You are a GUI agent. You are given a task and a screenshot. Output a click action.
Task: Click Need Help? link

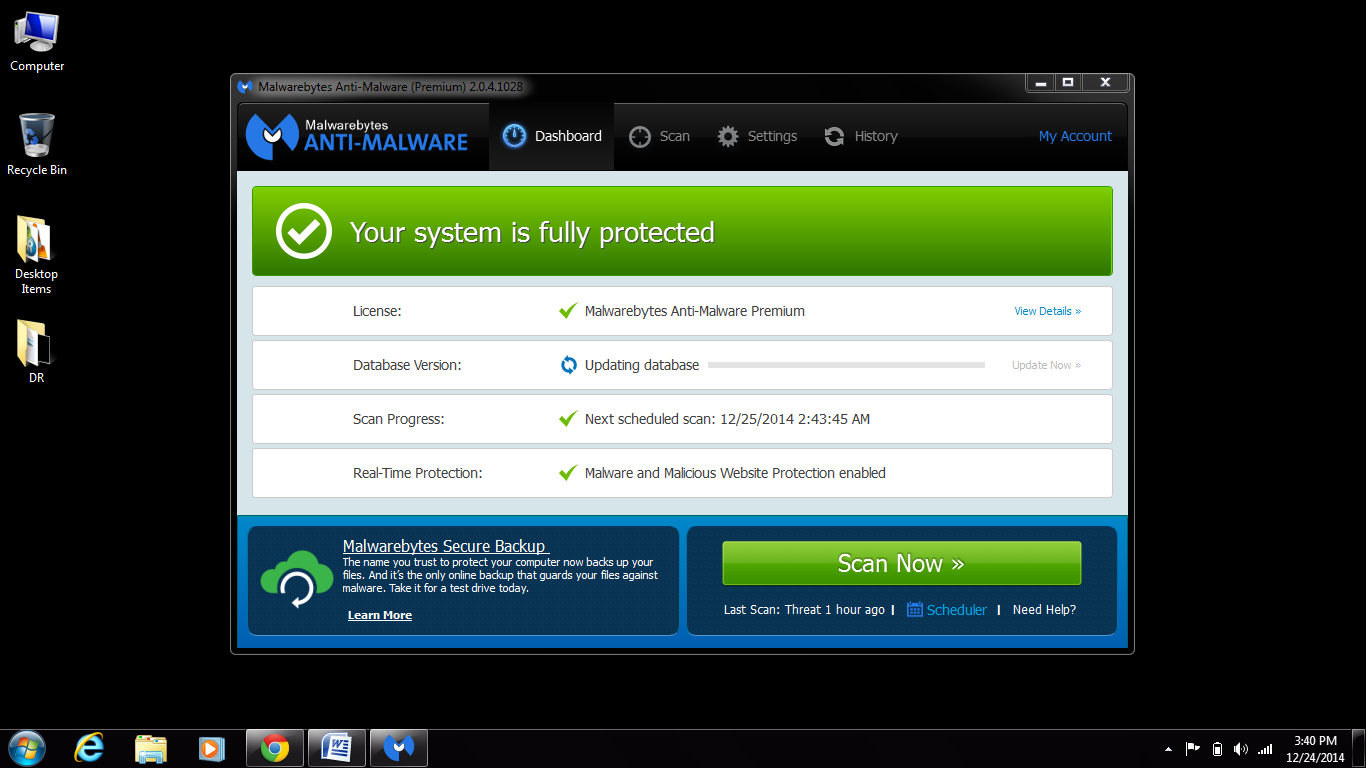(x=1044, y=610)
